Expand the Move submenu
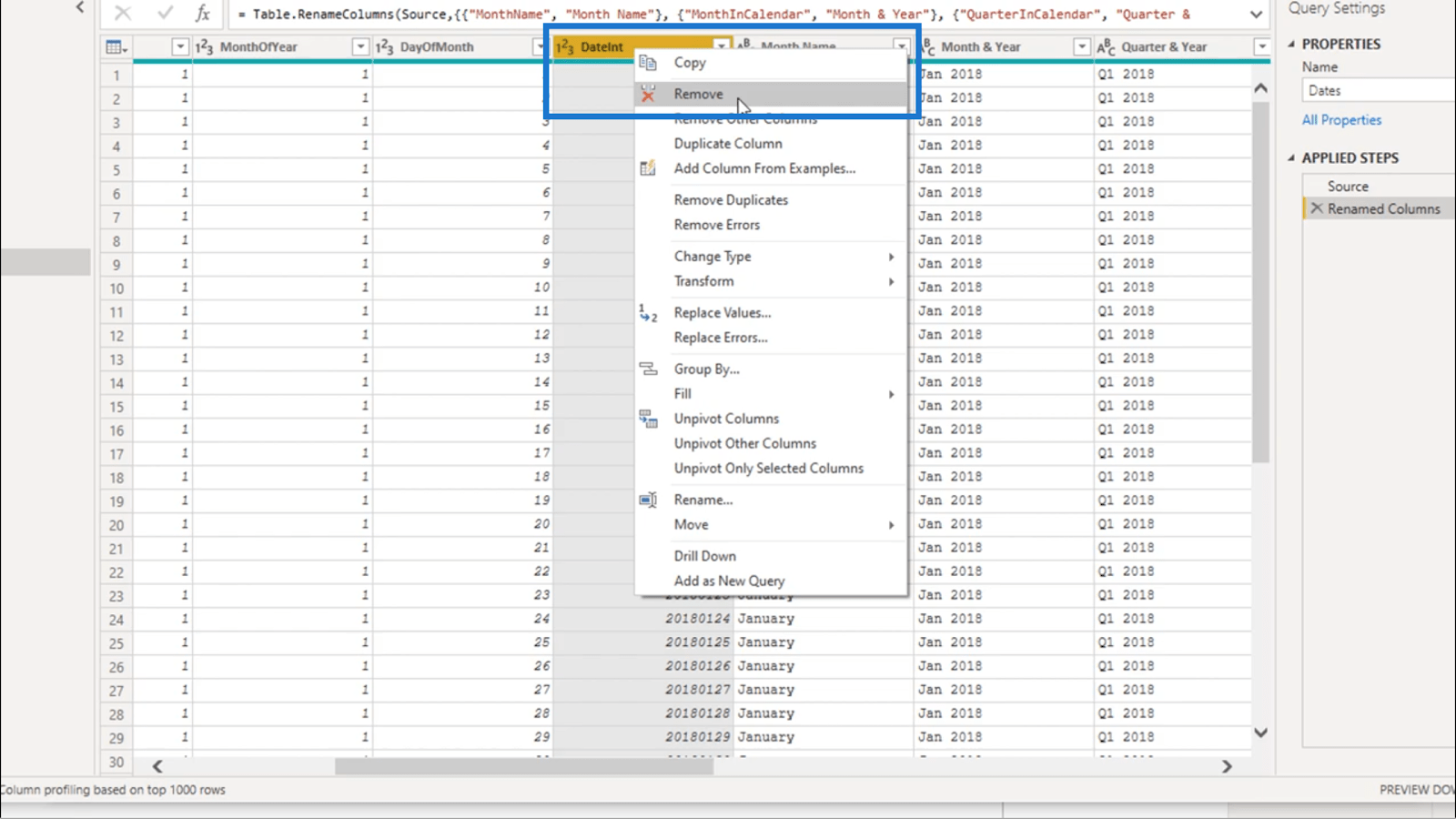 [891, 525]
